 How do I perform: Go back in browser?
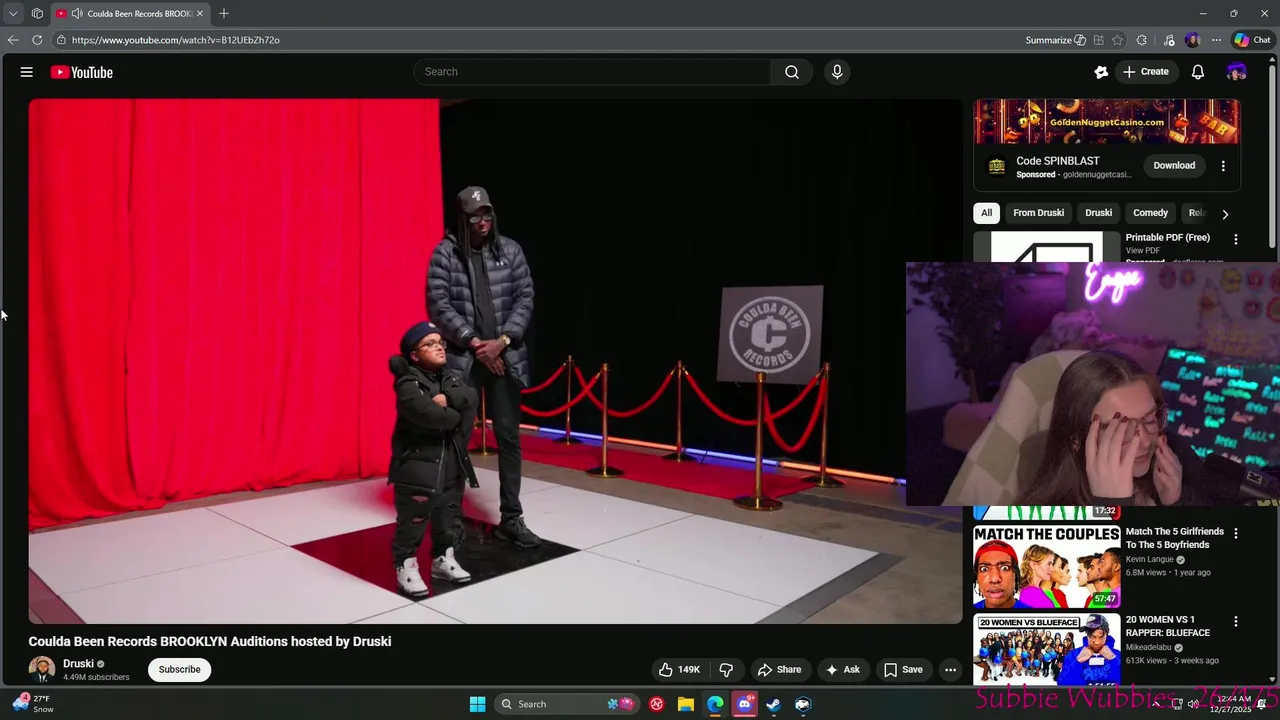pyautogui.click(x=13, y=40)
